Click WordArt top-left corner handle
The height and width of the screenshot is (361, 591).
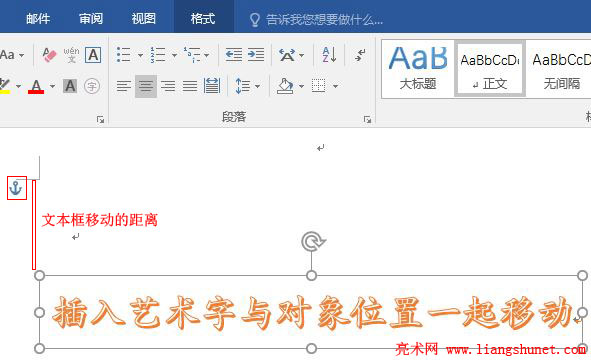pos(40,275)
